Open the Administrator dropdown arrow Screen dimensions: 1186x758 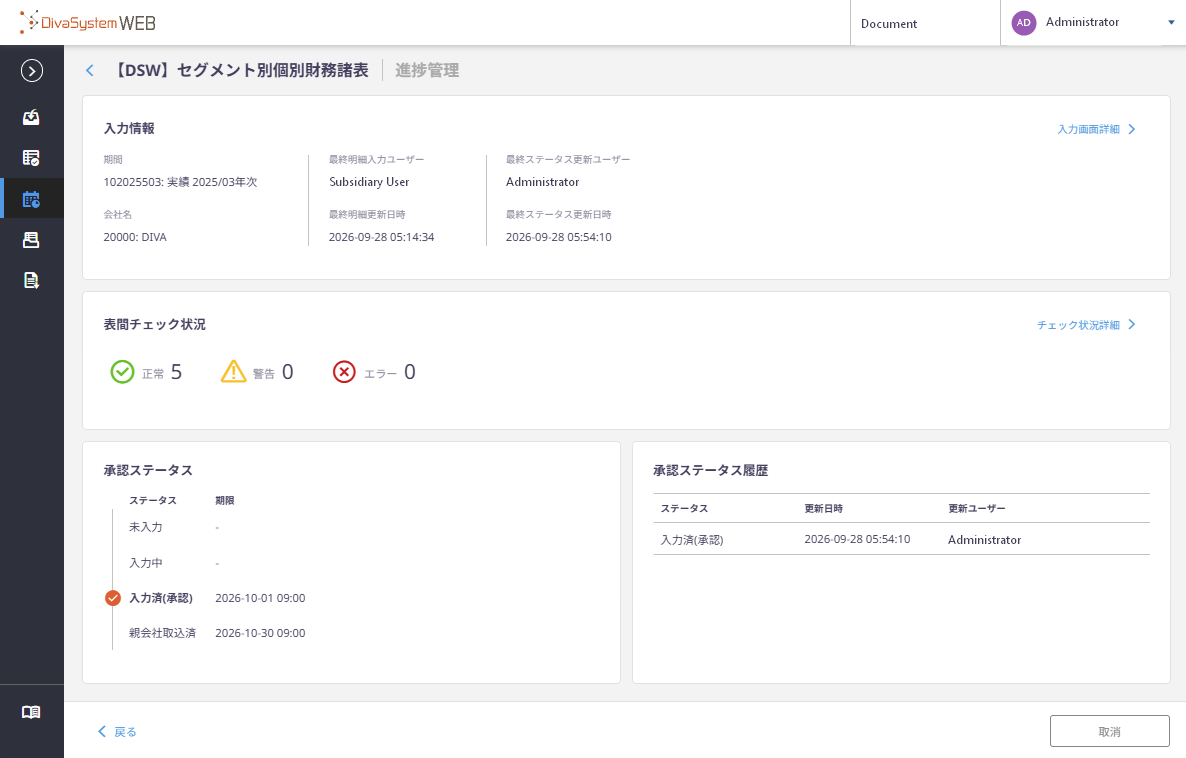point(1171,23)
